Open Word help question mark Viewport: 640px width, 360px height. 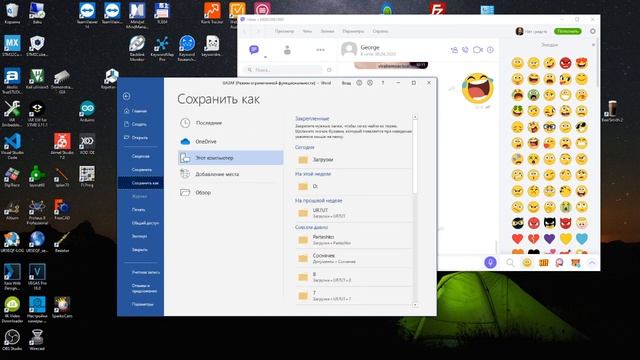382,83
